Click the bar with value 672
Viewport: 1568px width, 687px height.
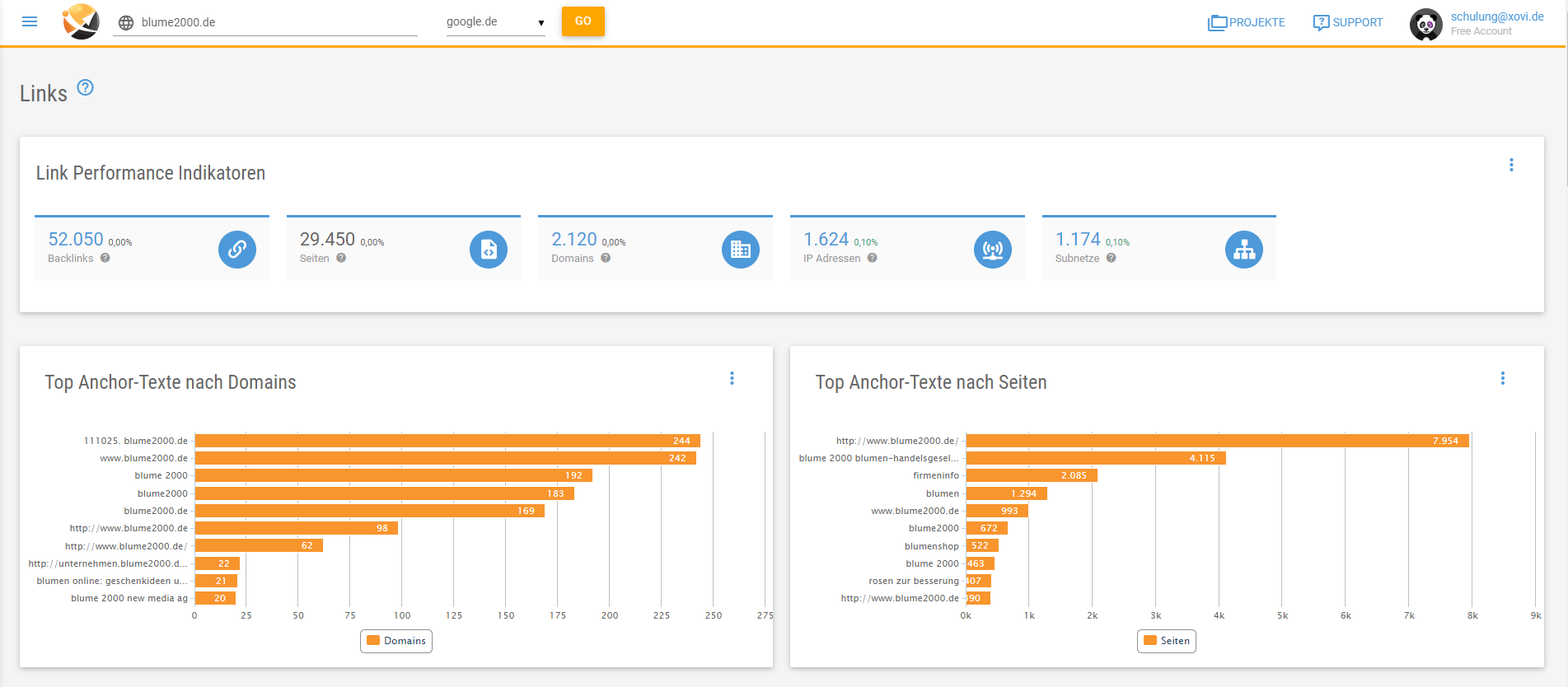(987, 528)
